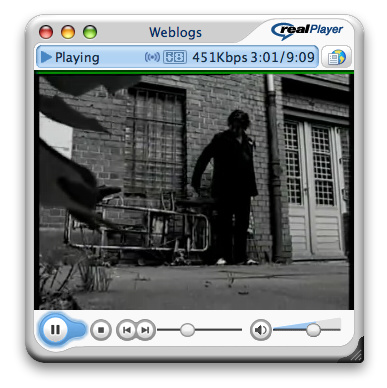This screenshot has height=388, width=387.
Task: Click the window resize grip corner
Action: (x=355, y=354)
